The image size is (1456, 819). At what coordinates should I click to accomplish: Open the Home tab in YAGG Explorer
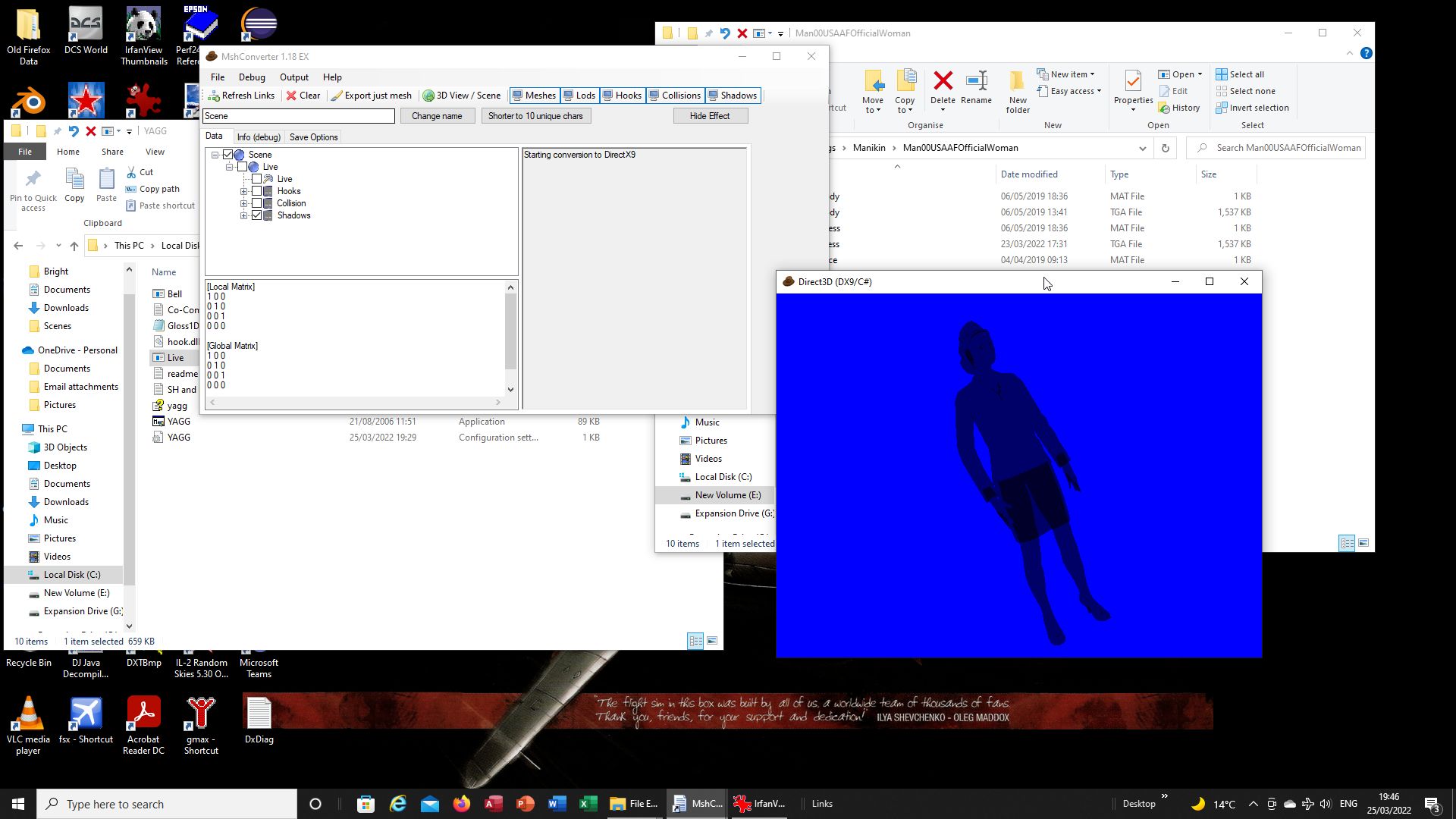(68, 152)
